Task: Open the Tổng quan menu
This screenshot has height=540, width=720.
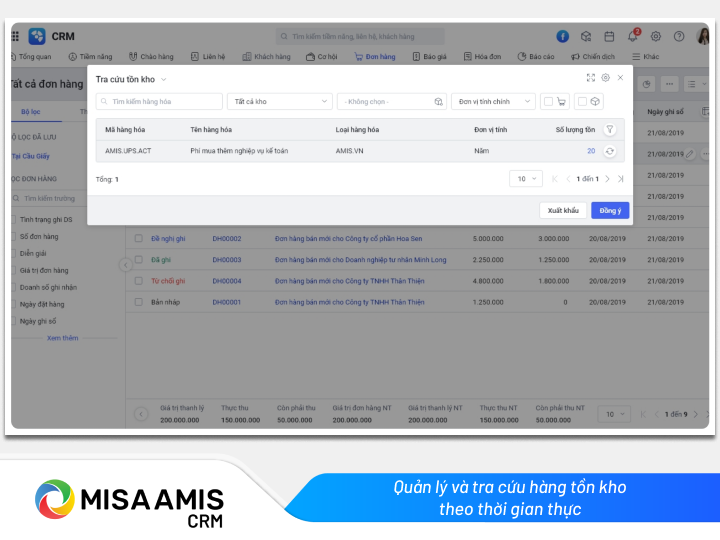Action: 31,56
